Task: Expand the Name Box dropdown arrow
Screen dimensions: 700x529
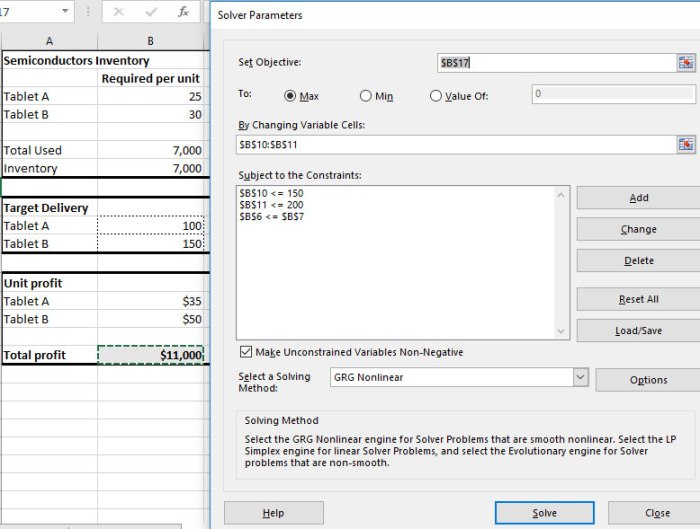Action: pyautogui.click(x=66, y=12)
